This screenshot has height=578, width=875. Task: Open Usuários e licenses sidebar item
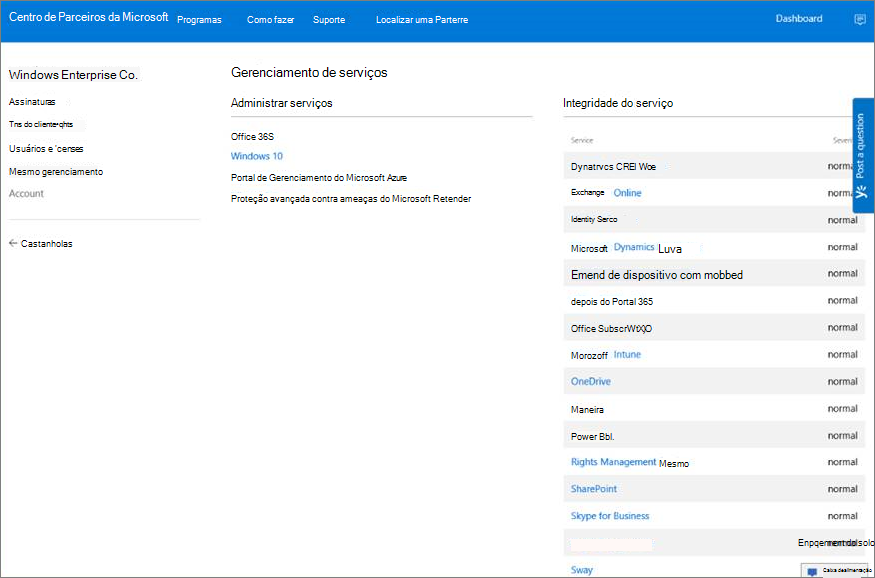coord(46,148)
